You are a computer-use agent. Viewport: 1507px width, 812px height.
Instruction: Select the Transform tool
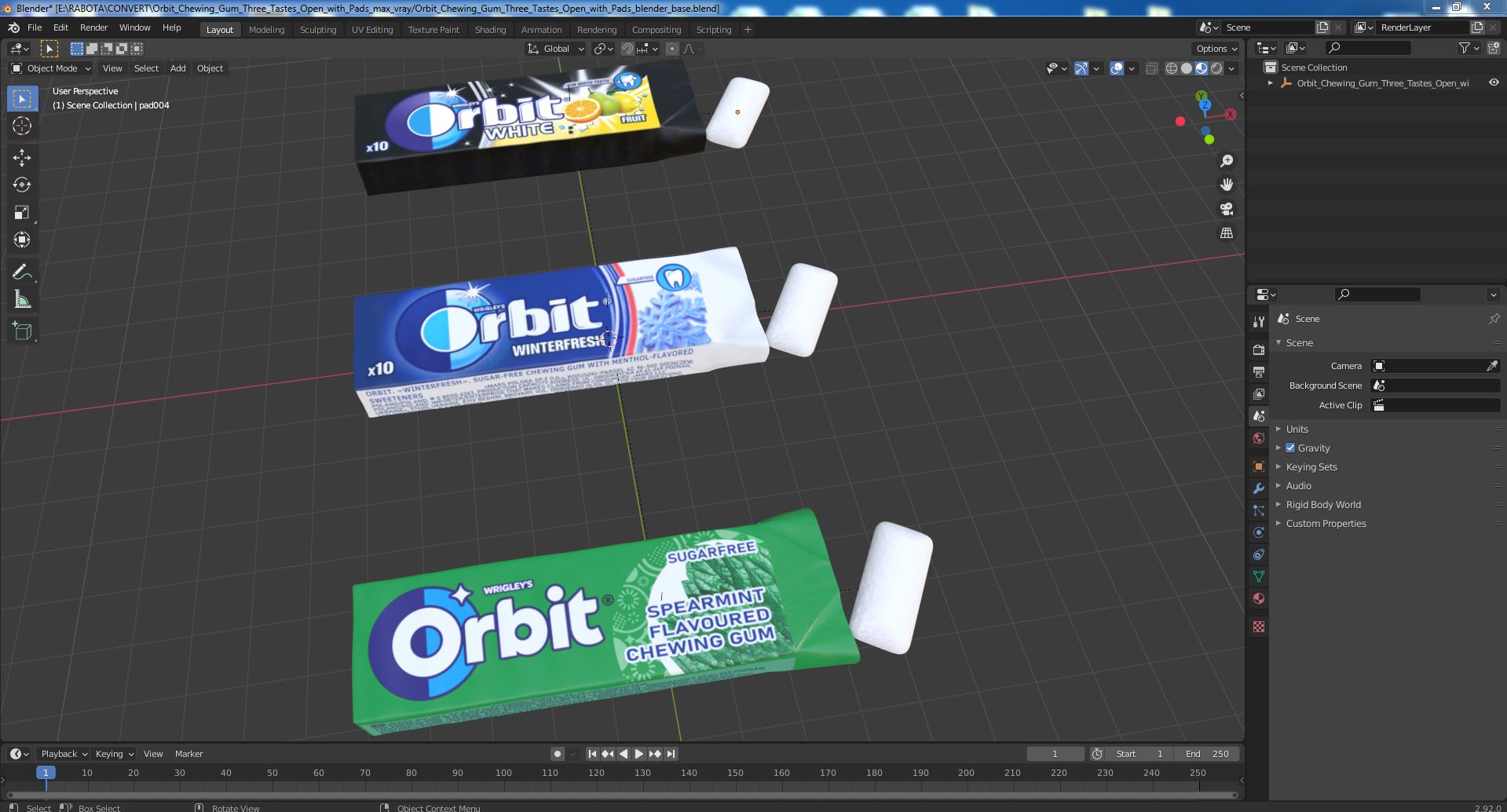coord(22,240)
